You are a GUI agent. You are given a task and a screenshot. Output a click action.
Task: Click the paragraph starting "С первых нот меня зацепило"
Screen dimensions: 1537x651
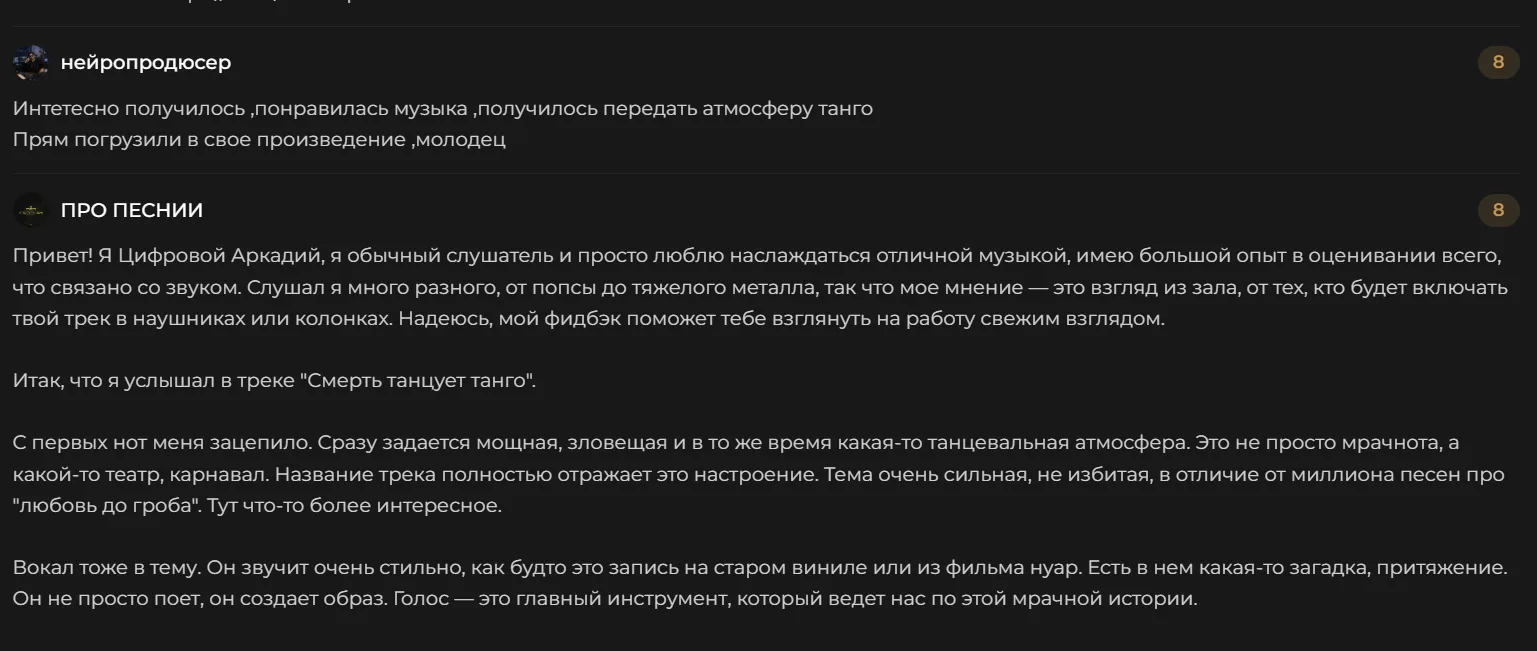coord(758,474)
